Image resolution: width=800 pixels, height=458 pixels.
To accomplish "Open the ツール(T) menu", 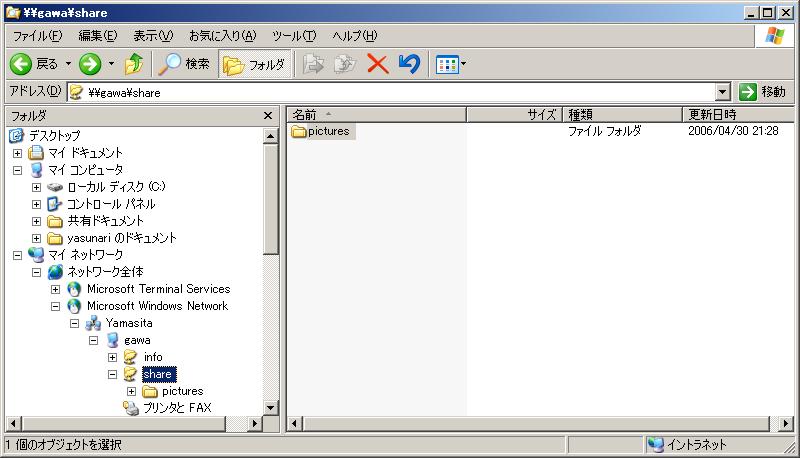I will tap(294, 36).
